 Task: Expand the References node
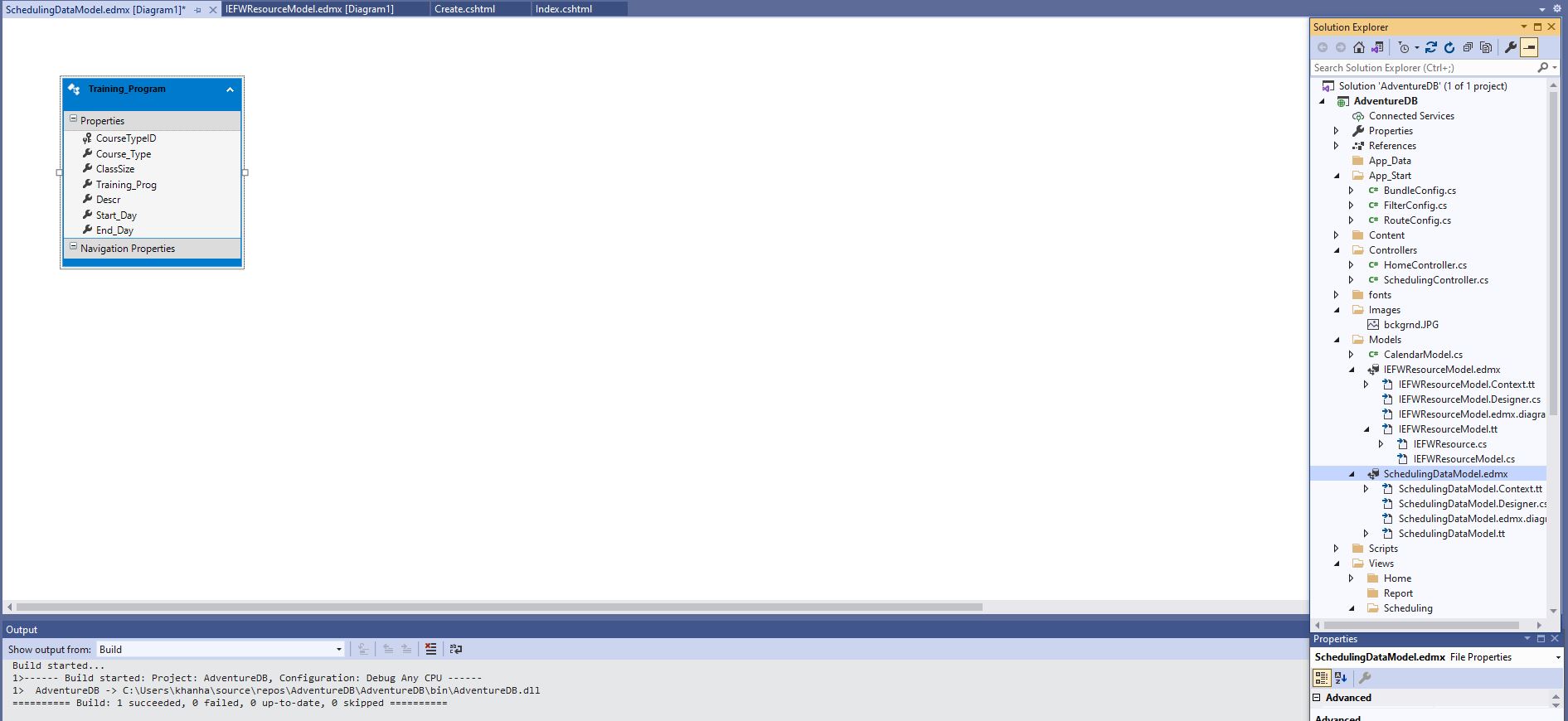1336,146
